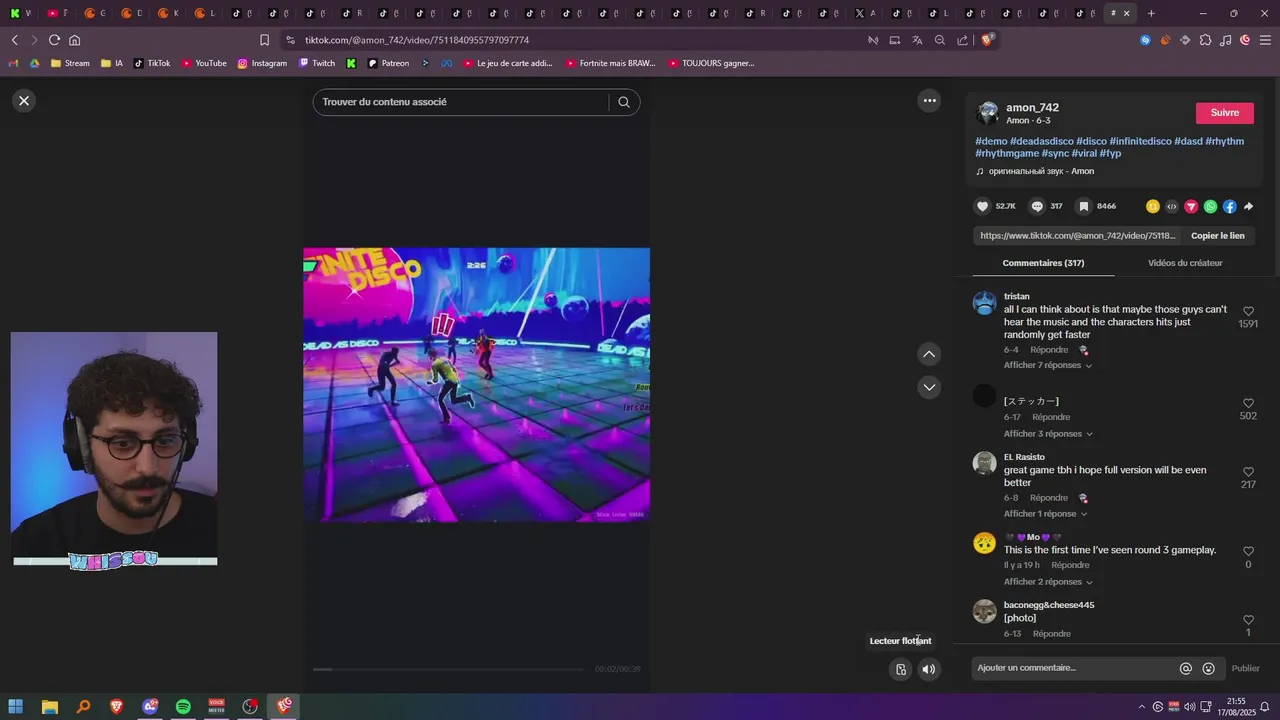Open the #deadasdisco hashtag

click(x=1041, y=141)
